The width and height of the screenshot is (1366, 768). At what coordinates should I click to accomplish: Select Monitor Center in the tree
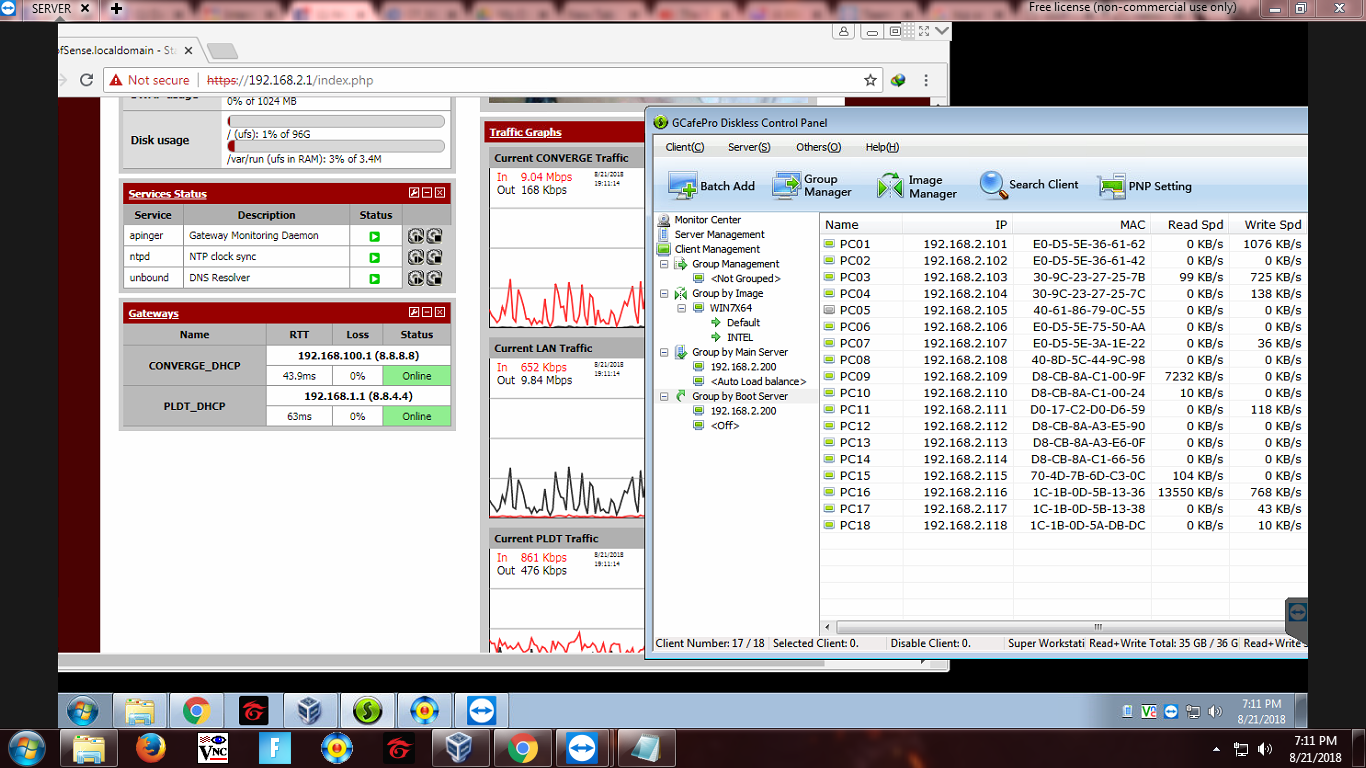tap(707, 220)
